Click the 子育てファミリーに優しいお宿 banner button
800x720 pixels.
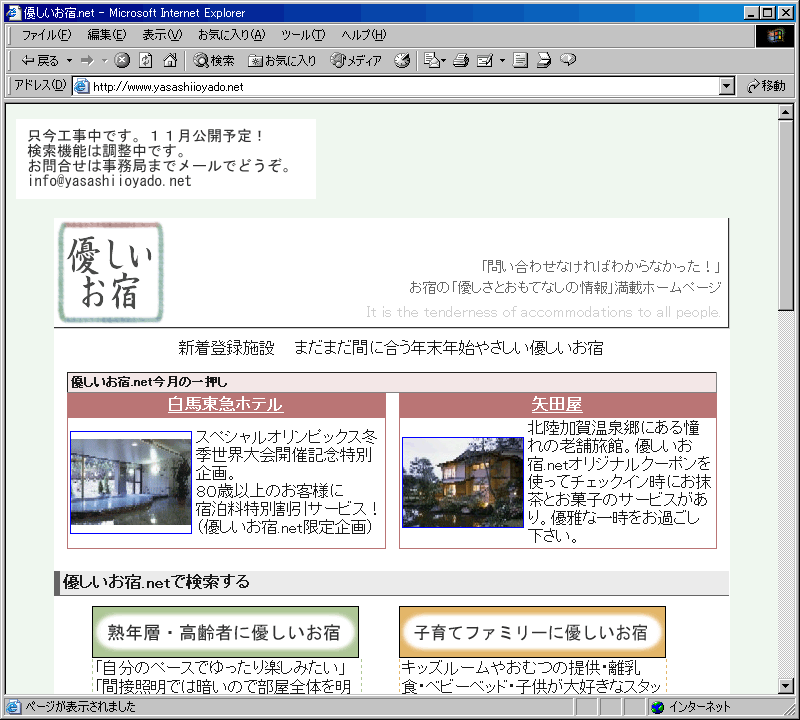point(532,632)
